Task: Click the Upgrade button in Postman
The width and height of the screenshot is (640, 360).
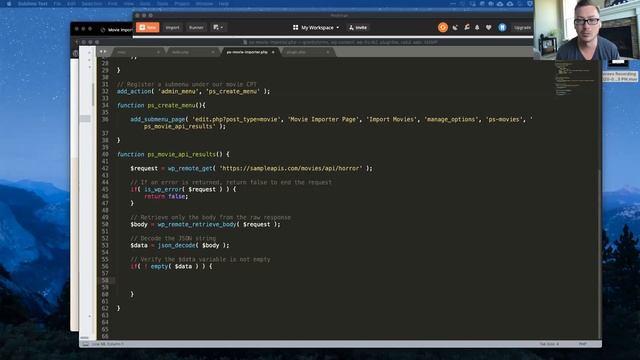Action: tap(522, 27)
